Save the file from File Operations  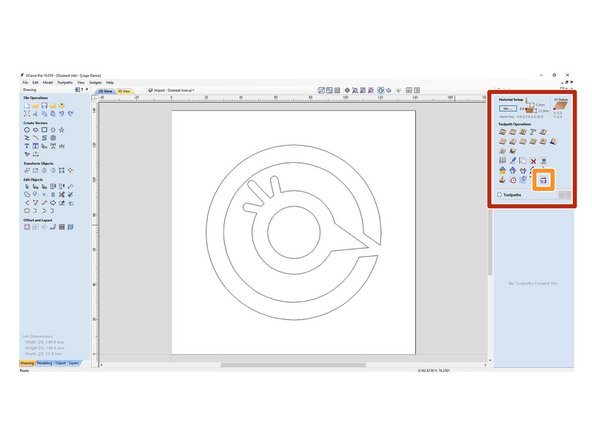click(44, 105)
